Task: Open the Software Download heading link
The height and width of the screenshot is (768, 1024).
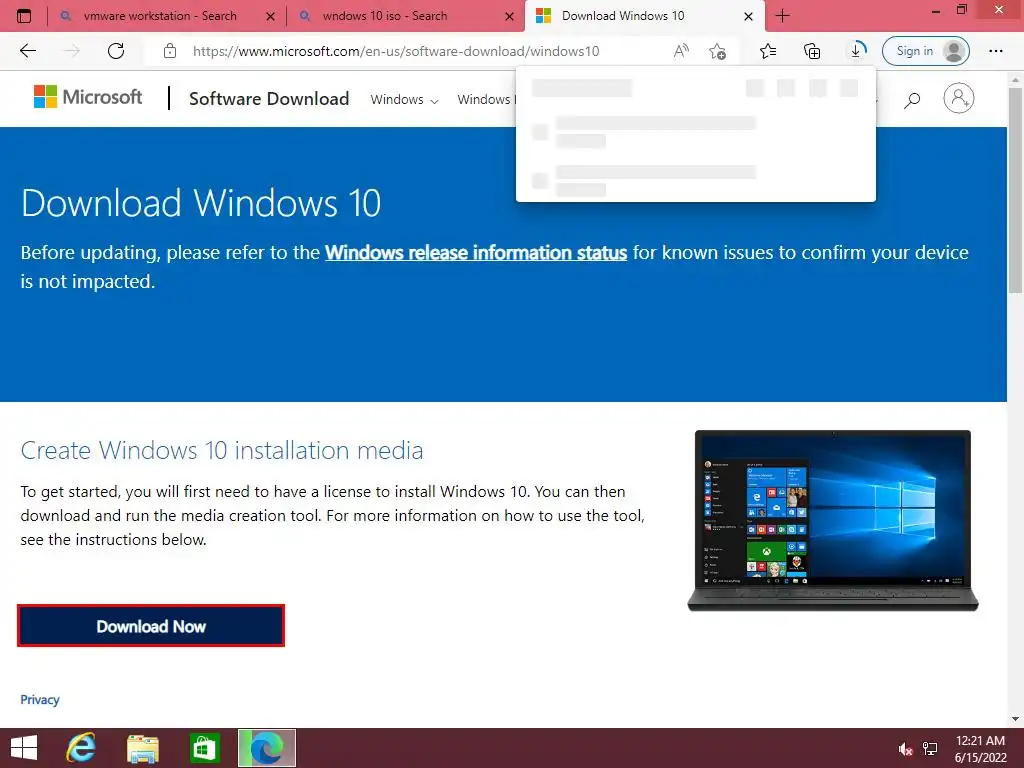Action: point(269,99)
